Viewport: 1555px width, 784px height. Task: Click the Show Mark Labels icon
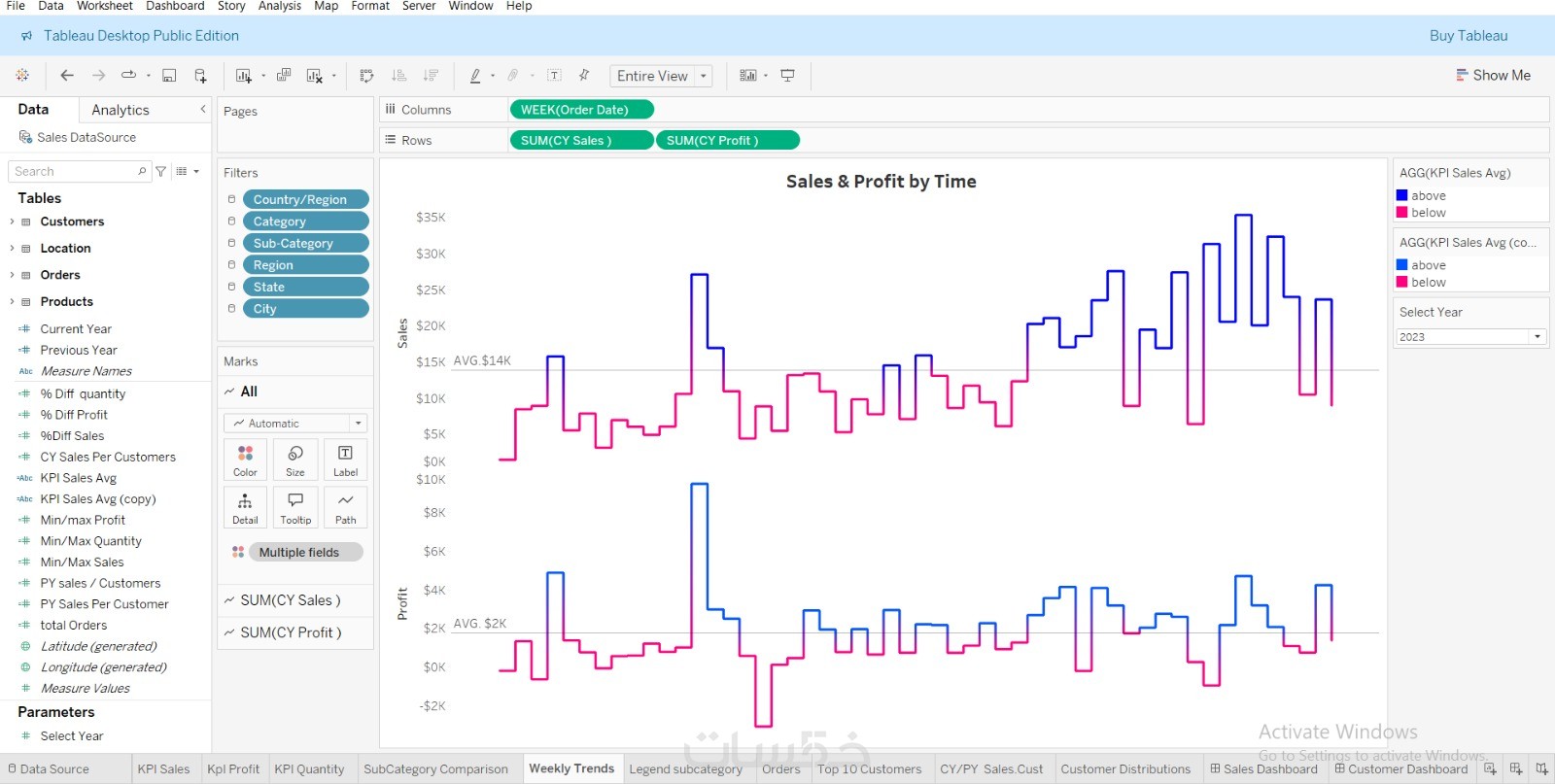pyautogui.click(x=554, y=75)
